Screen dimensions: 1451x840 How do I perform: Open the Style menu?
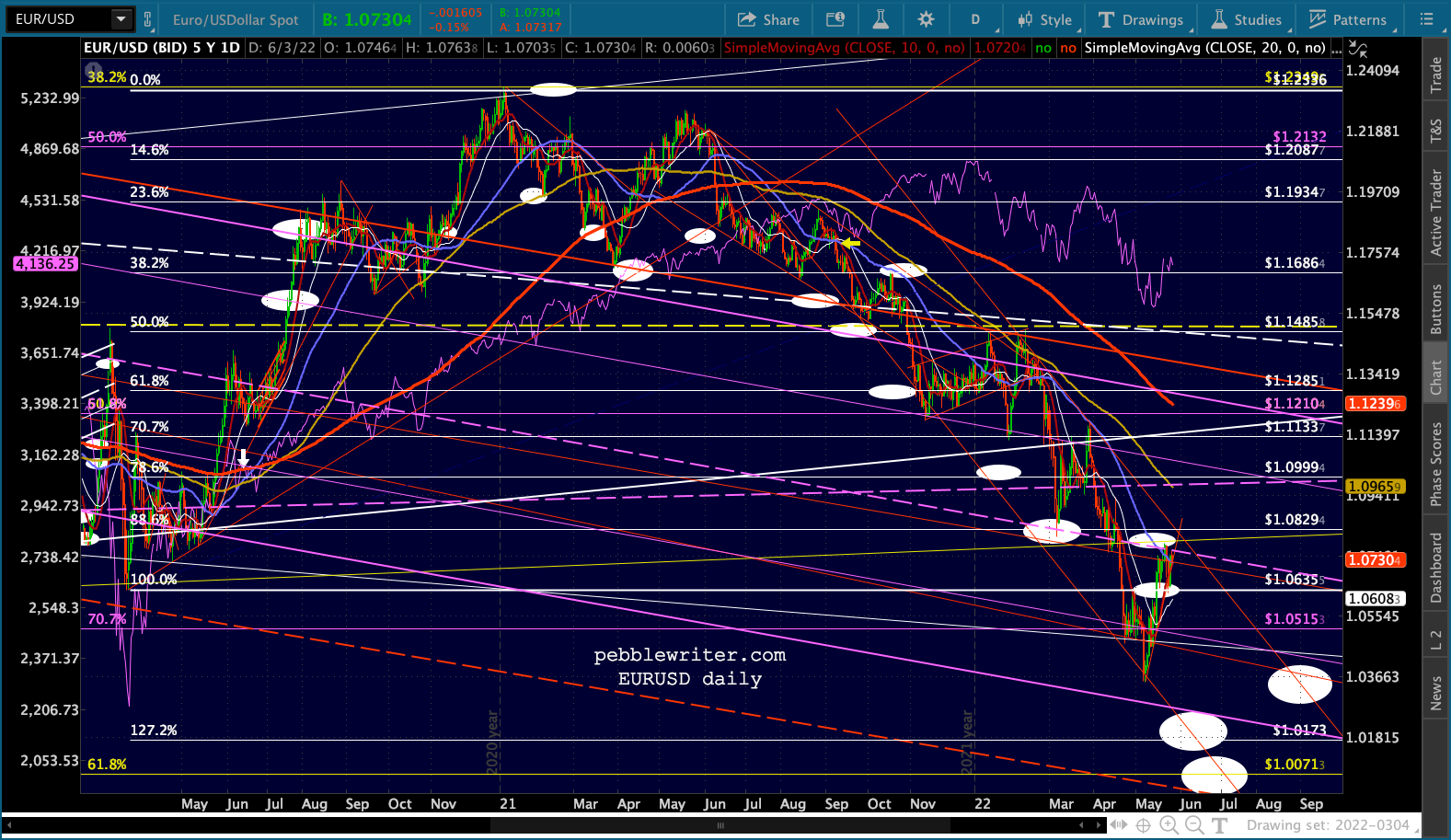tap(1045, 19)
